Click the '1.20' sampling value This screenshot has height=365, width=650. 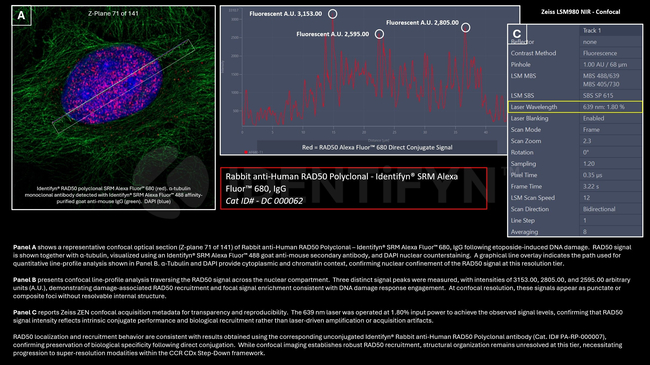(x=589, y=164)
